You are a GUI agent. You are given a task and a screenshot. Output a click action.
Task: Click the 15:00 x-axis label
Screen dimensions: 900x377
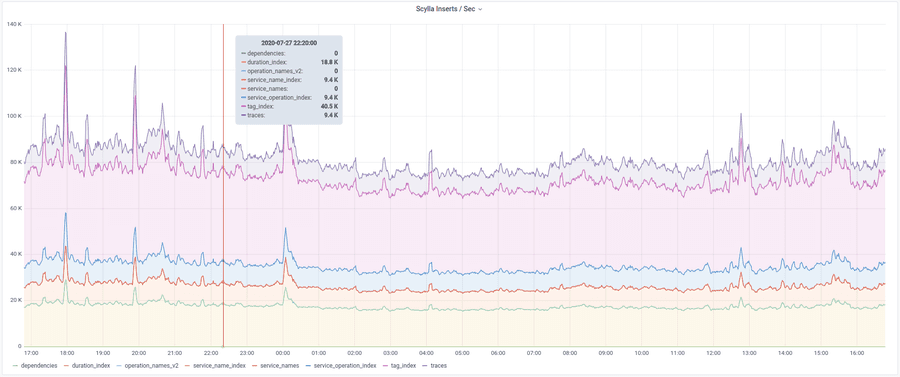[821, 353]
